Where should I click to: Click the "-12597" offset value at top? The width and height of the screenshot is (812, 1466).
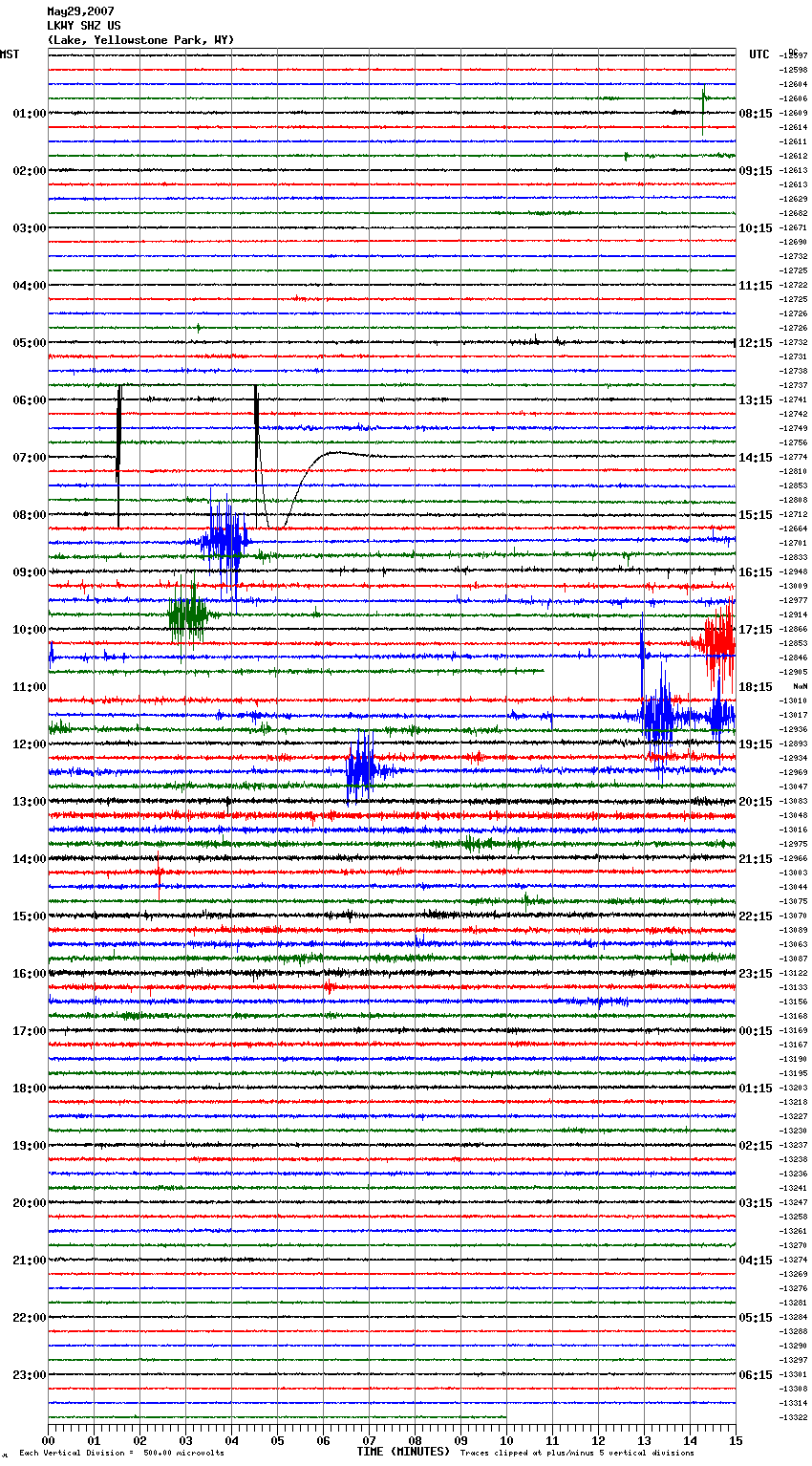pos(794,55)
